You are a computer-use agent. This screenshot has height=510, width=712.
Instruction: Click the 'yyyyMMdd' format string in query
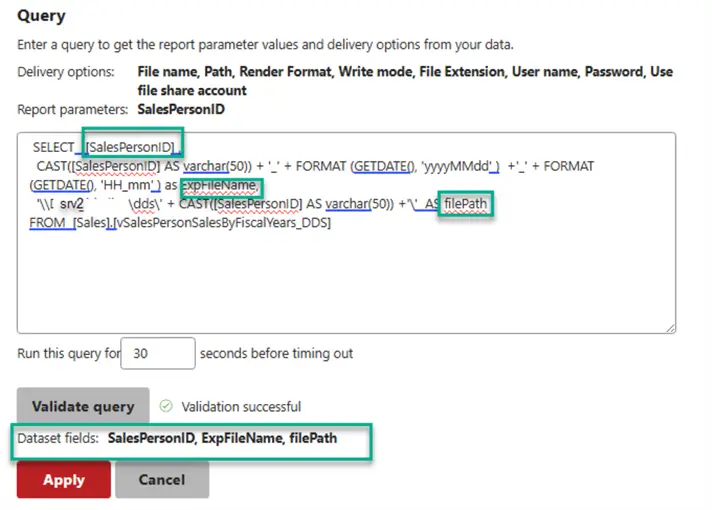tap(458, 166)
